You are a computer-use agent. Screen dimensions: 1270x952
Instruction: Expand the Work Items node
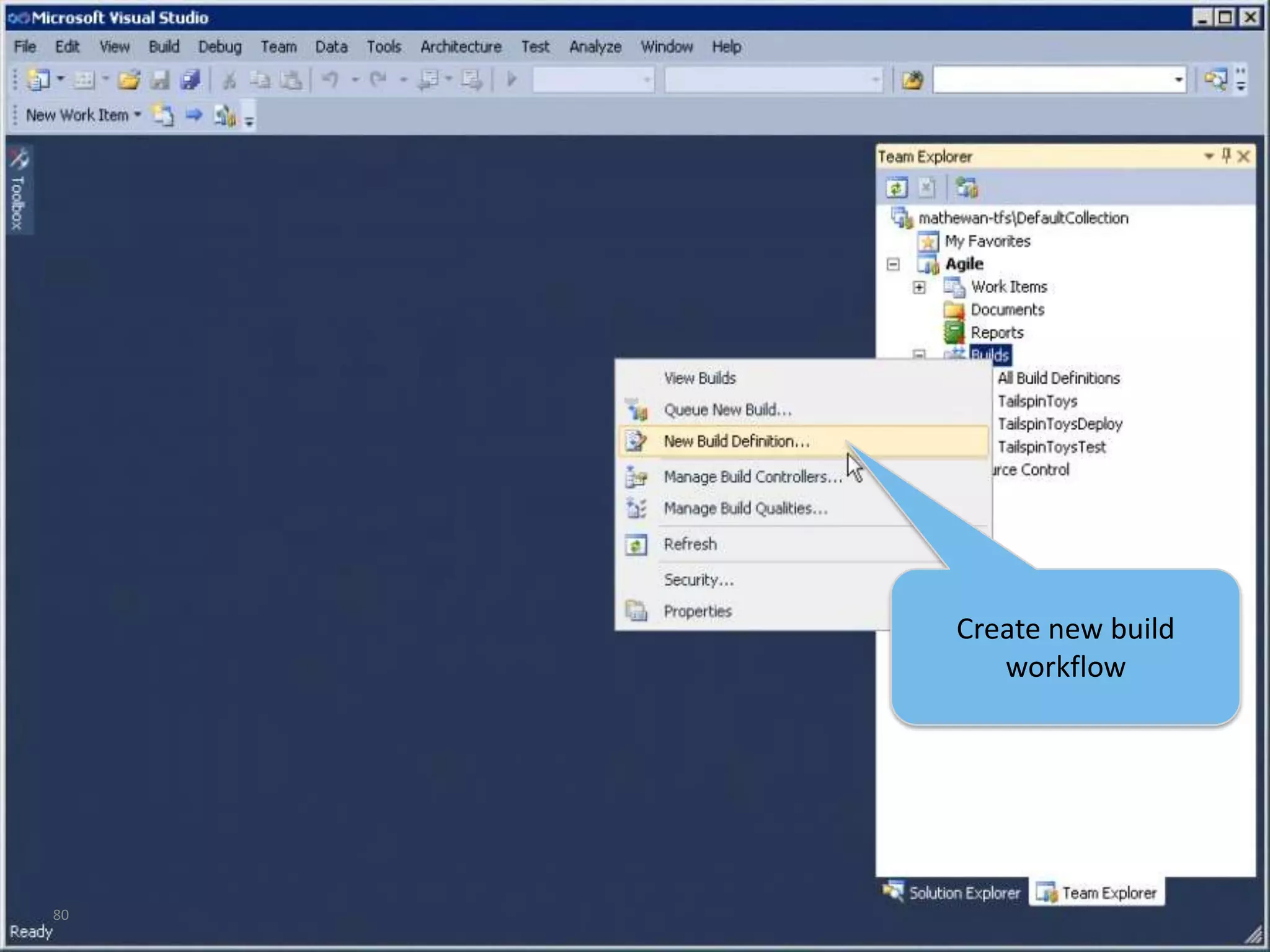click(919, 288)
